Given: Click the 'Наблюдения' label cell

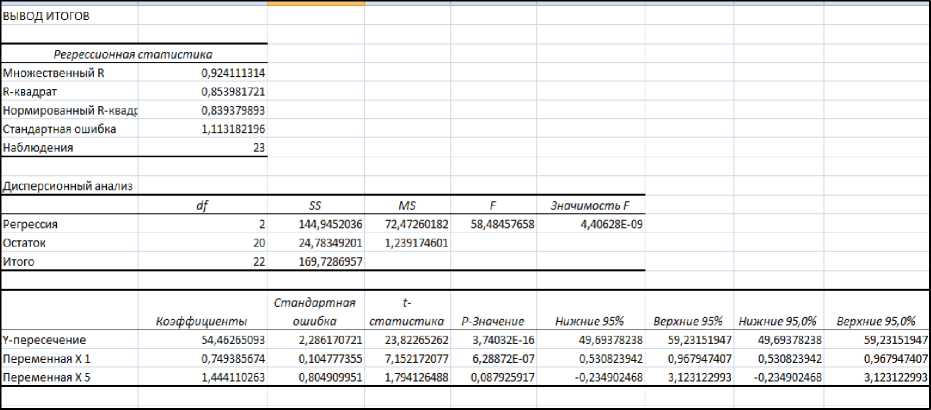Looking at the screenshot, I should [x=38, y=148].
